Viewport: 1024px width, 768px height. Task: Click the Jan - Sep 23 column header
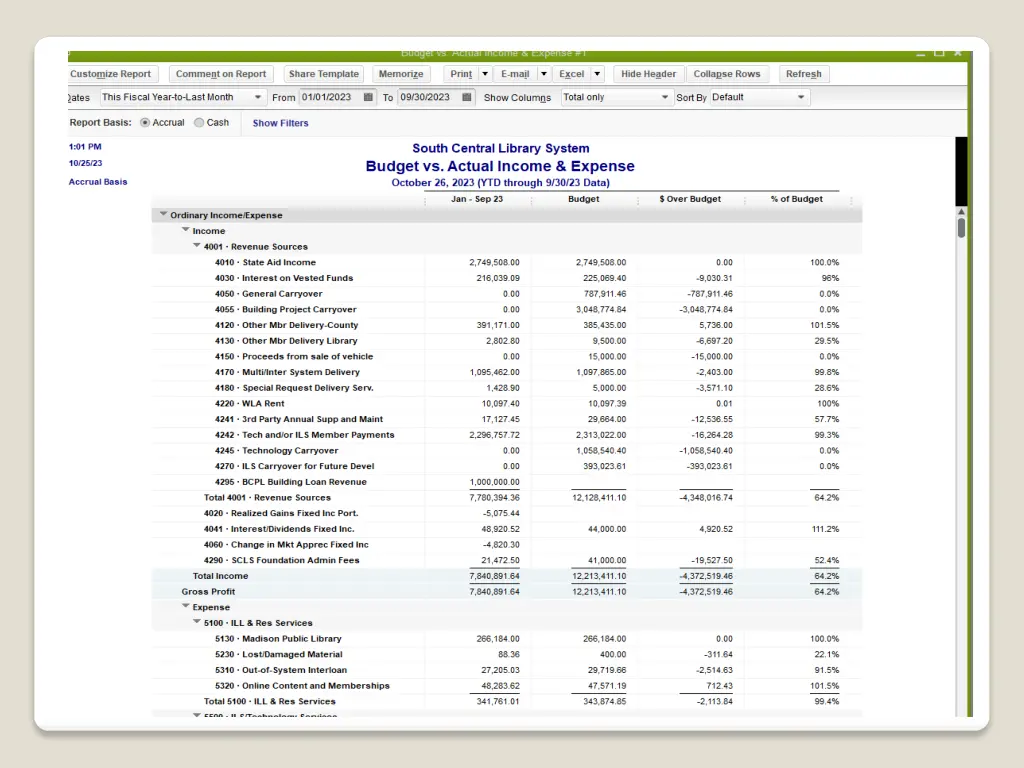[x=477, y=199]
